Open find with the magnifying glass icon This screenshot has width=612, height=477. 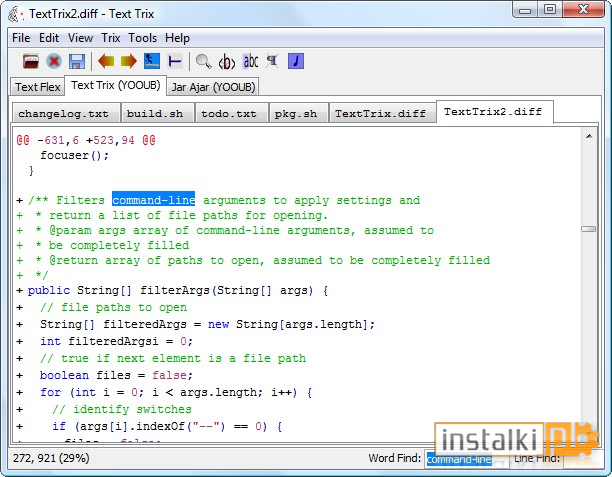pos(203,62)
